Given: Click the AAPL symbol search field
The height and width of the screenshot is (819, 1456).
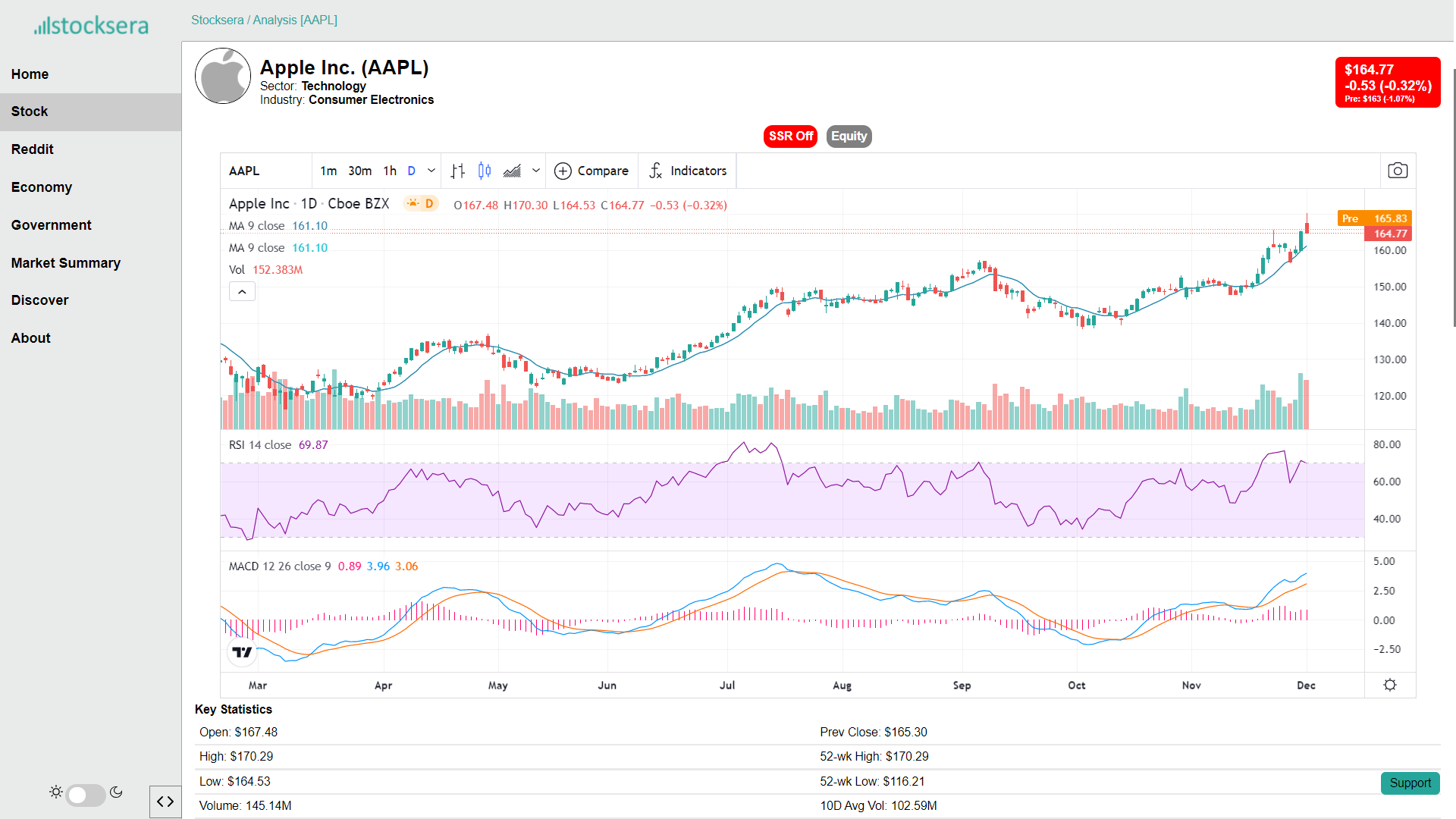Looking at the screenshot, I should click(x=265, y=171).
